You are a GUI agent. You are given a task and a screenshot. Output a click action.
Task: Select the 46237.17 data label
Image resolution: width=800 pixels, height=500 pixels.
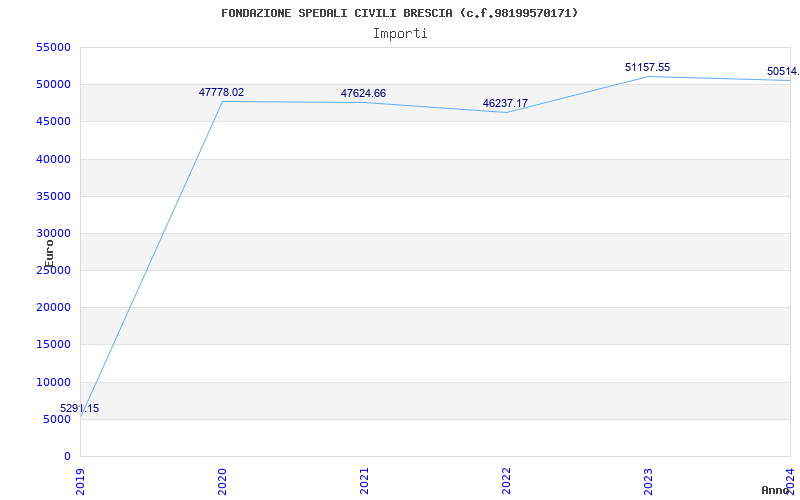point(505,104)
